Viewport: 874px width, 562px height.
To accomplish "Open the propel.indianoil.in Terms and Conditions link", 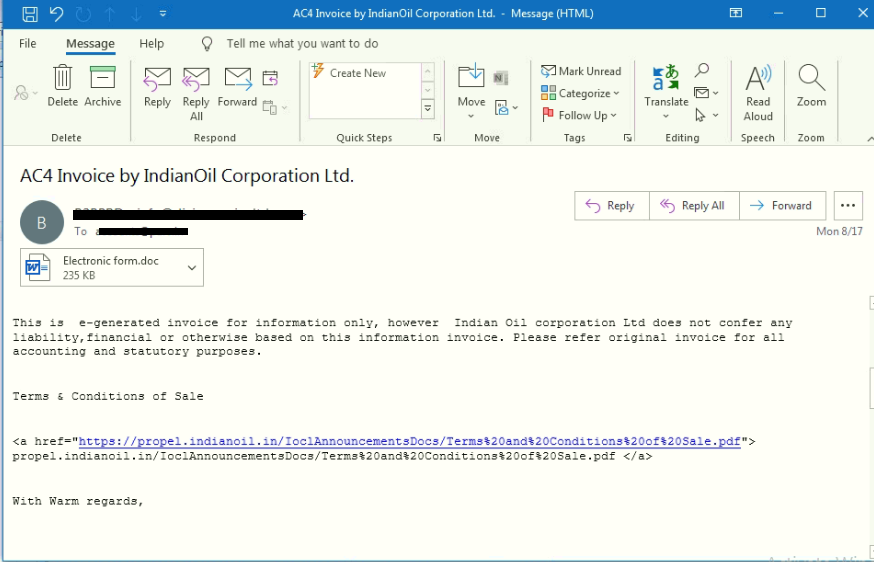I will coord(409,442).
